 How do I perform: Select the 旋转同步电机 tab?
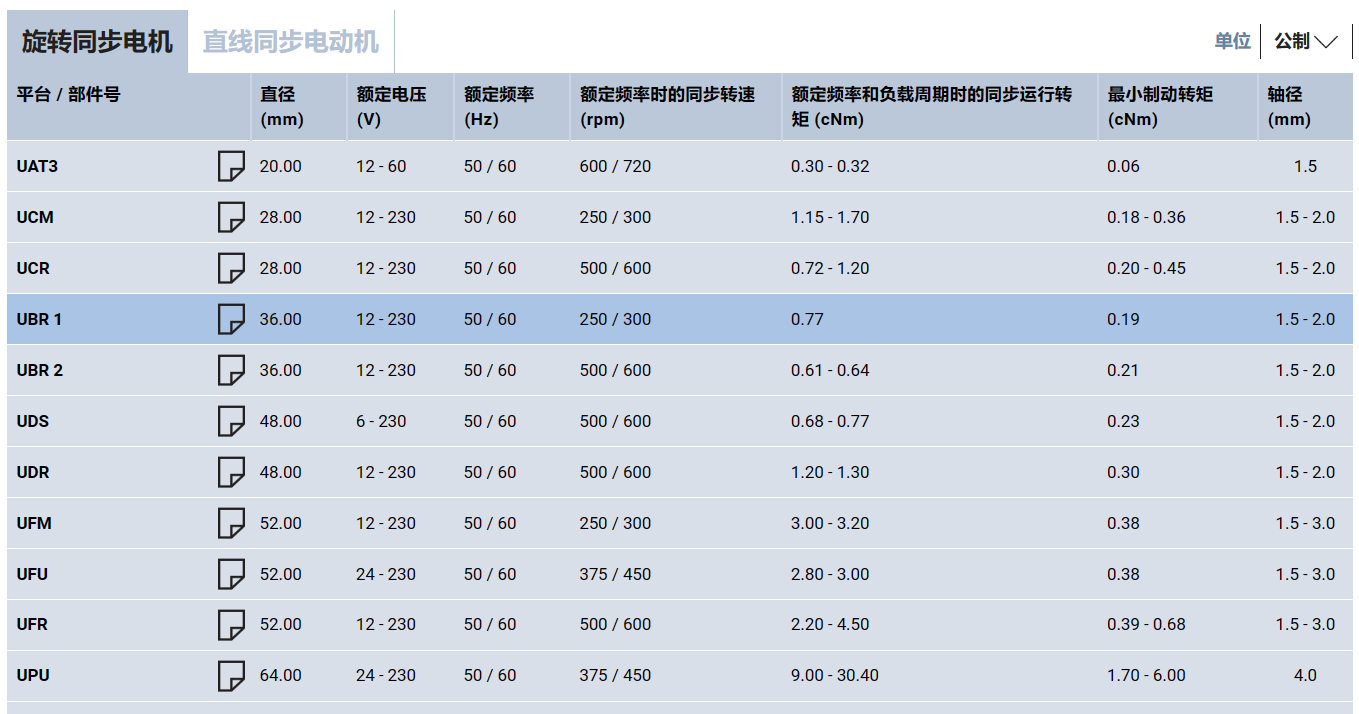pos(97,42)
